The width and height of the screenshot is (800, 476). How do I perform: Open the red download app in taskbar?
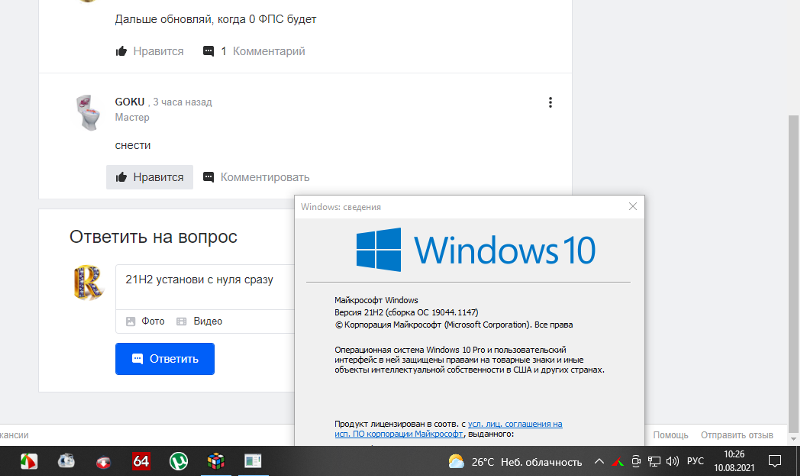[104, 462]
